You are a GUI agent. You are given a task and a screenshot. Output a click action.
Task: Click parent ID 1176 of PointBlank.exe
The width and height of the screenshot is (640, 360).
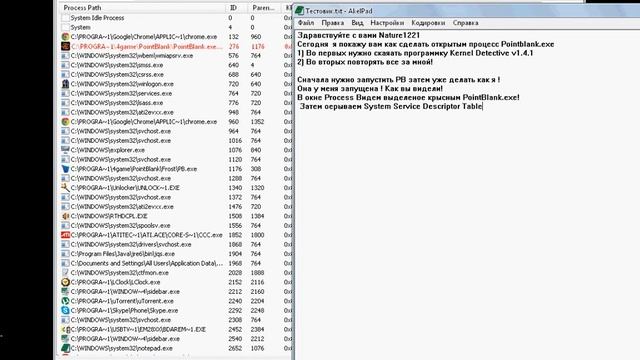pos(258,47)
